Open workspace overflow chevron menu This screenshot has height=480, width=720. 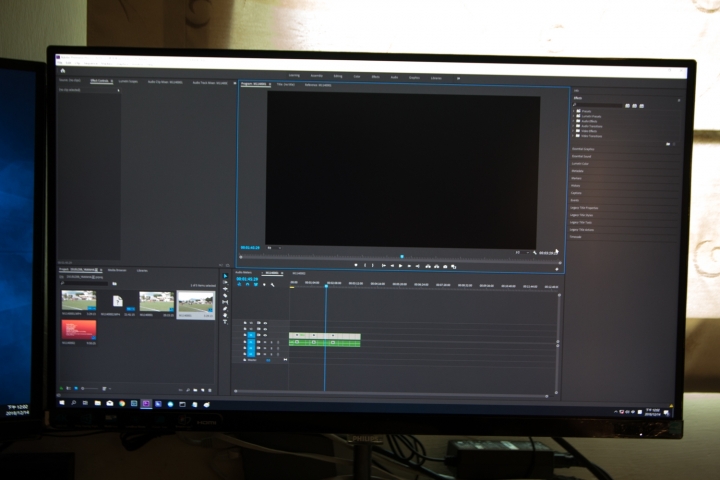click(x=458, y=79)
